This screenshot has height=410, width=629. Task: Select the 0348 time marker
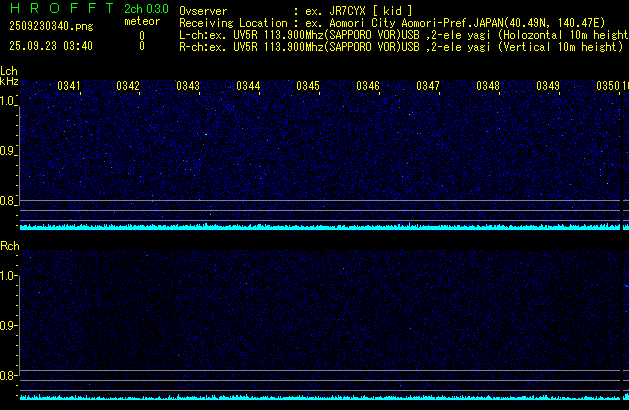pos(488,87)
